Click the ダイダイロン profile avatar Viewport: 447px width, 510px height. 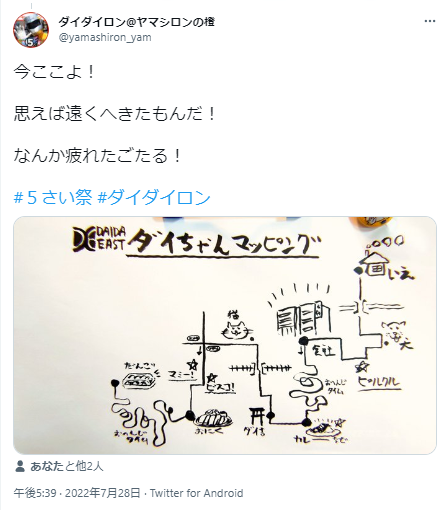click(x=31, y=30)
